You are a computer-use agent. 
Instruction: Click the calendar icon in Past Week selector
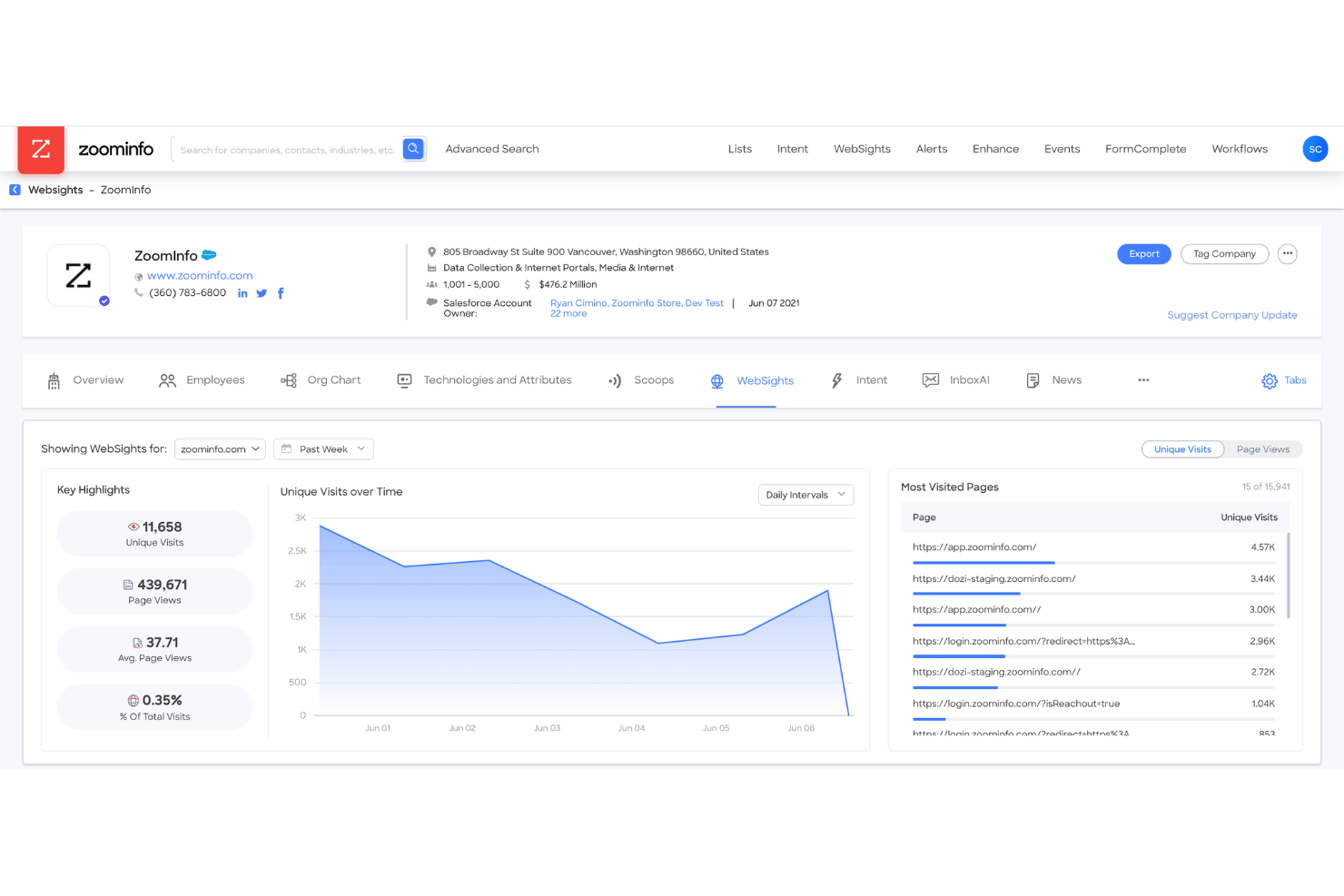coord(287,449)
